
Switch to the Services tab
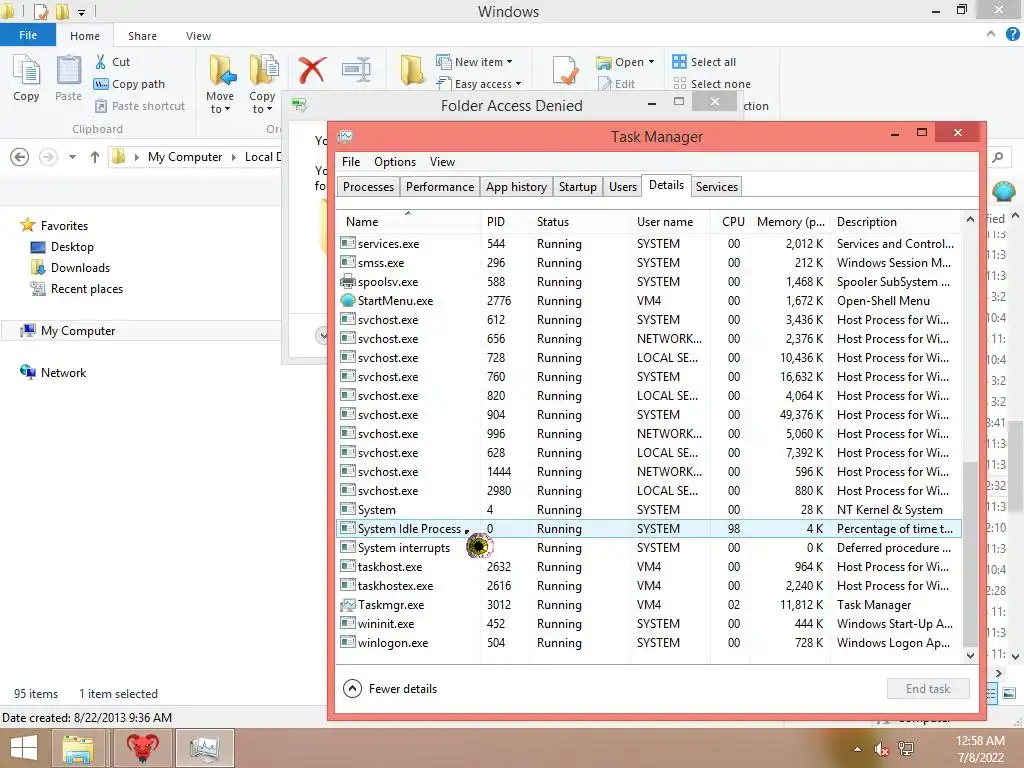[x=716, y=187]
